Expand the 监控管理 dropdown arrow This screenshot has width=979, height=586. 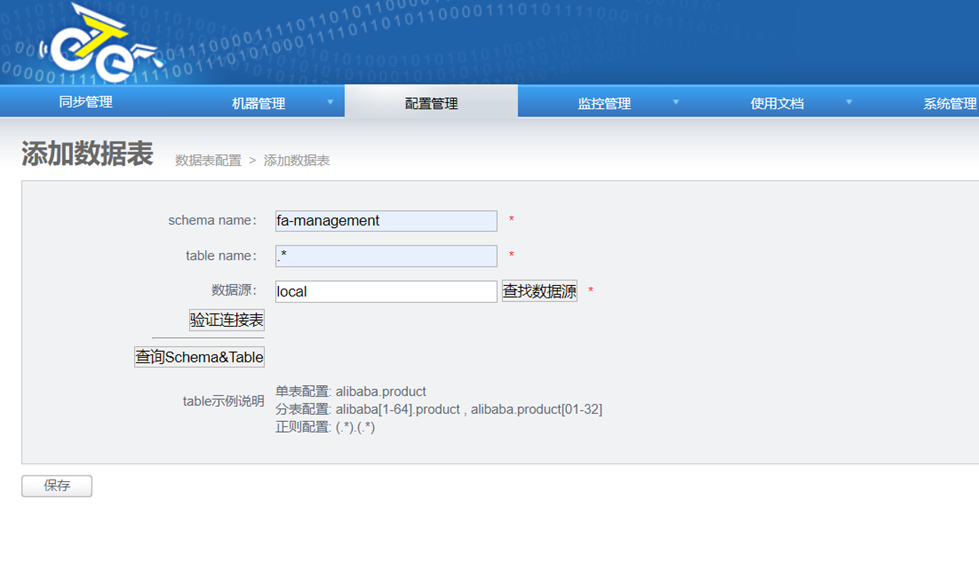tap(676, 102)
